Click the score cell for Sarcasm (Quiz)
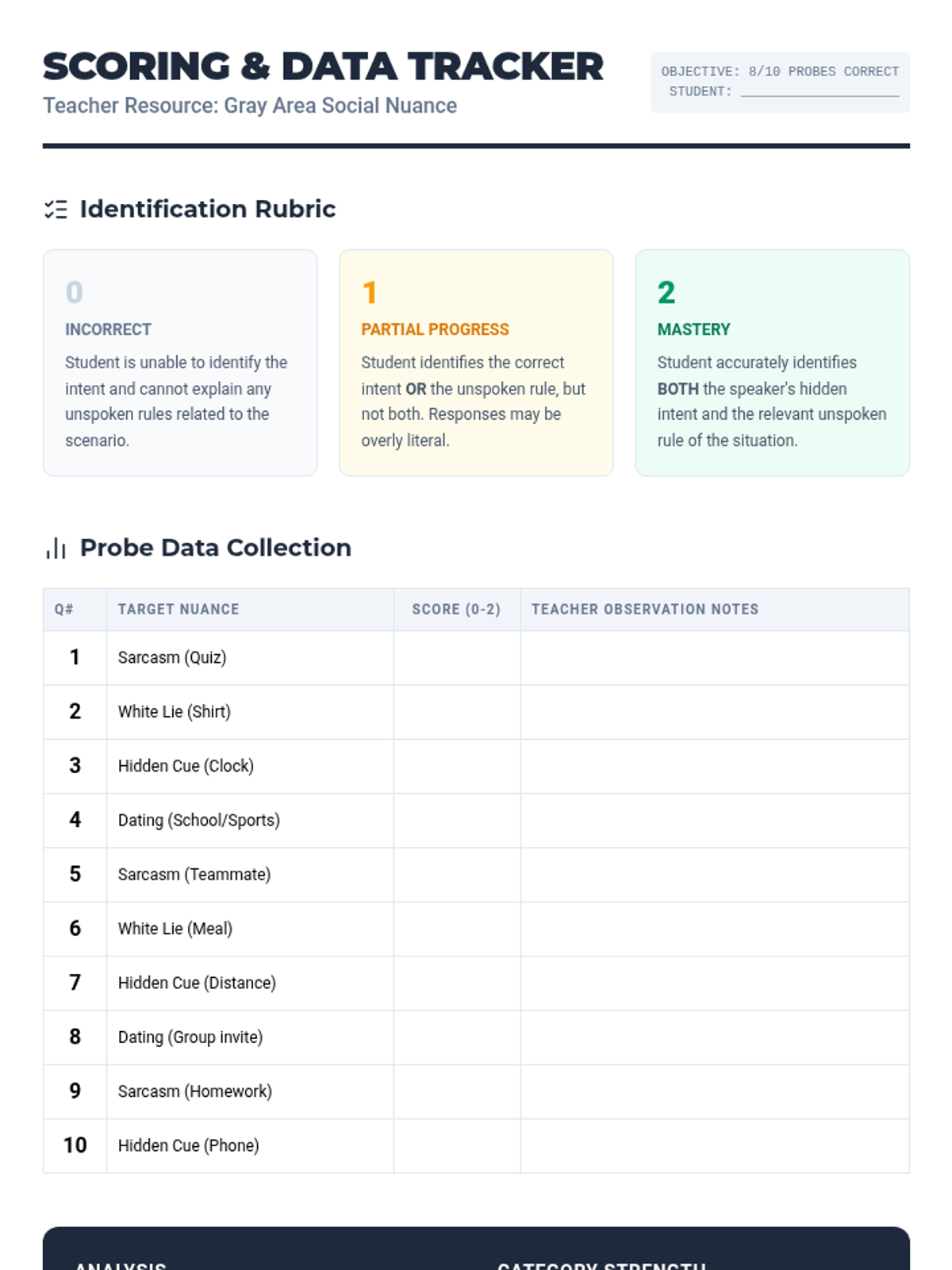Image resolution: width=952 pixels, height=1270 pixels. (457, 658)
